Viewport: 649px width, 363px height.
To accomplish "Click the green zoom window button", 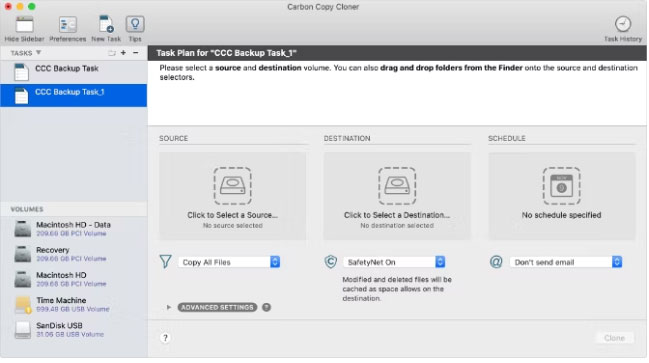I will (x=31, y=6).
